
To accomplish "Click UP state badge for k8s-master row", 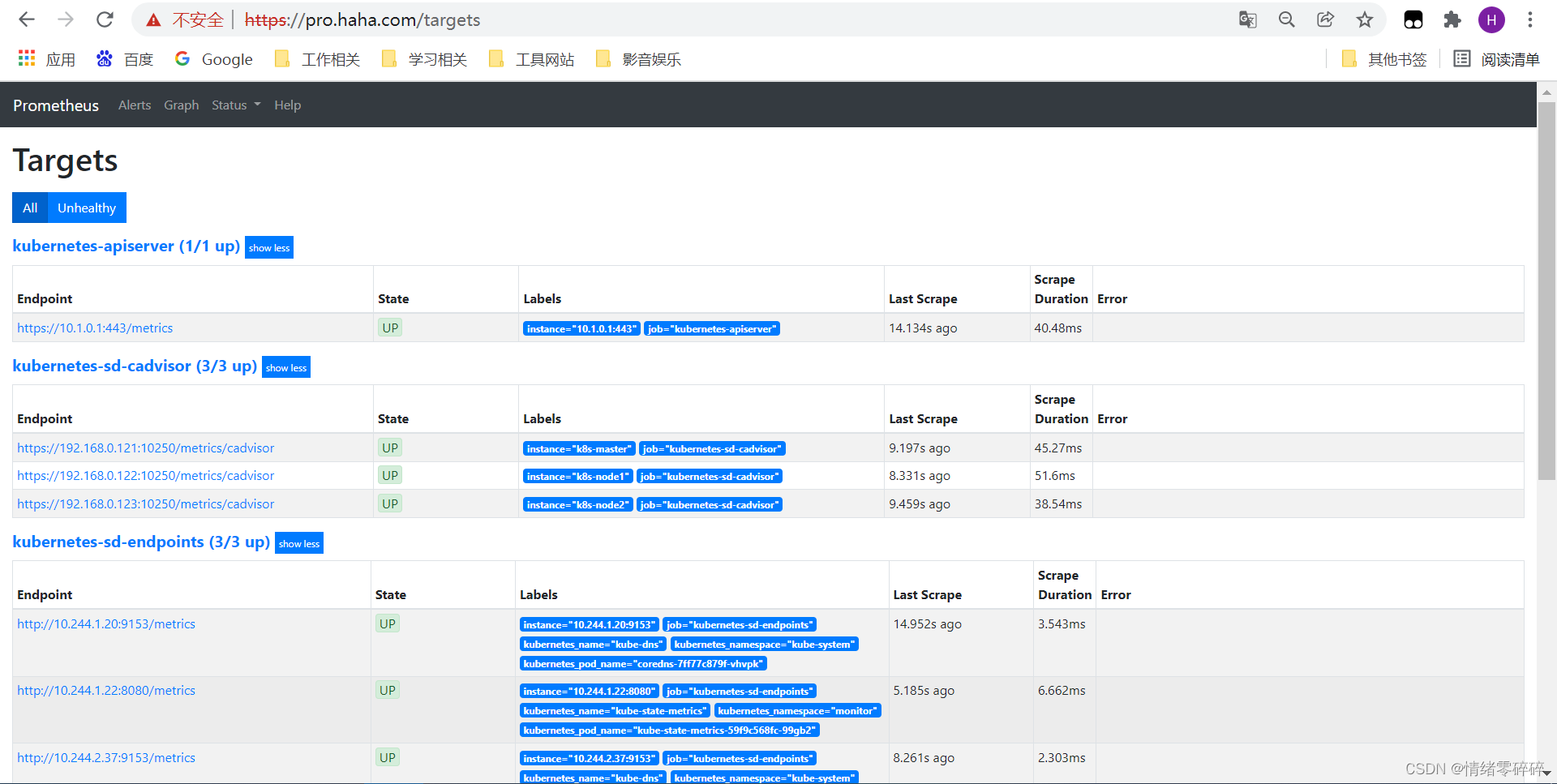I will [x=390, y=448].
